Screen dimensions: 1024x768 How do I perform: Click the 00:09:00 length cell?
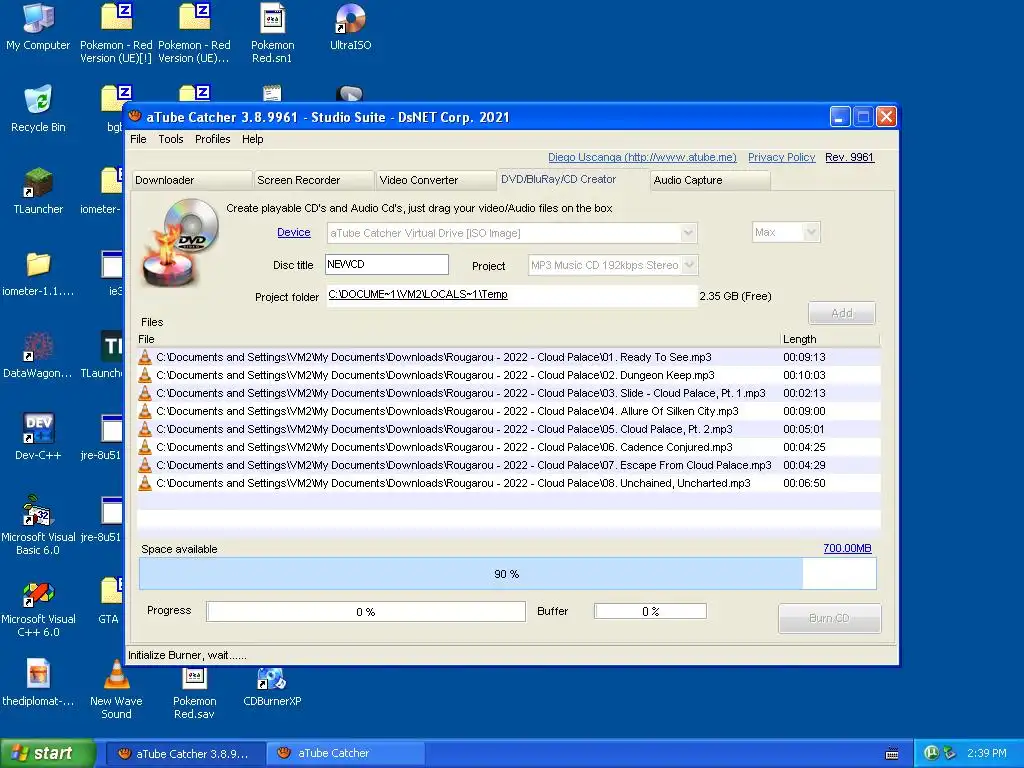(804, 411)
